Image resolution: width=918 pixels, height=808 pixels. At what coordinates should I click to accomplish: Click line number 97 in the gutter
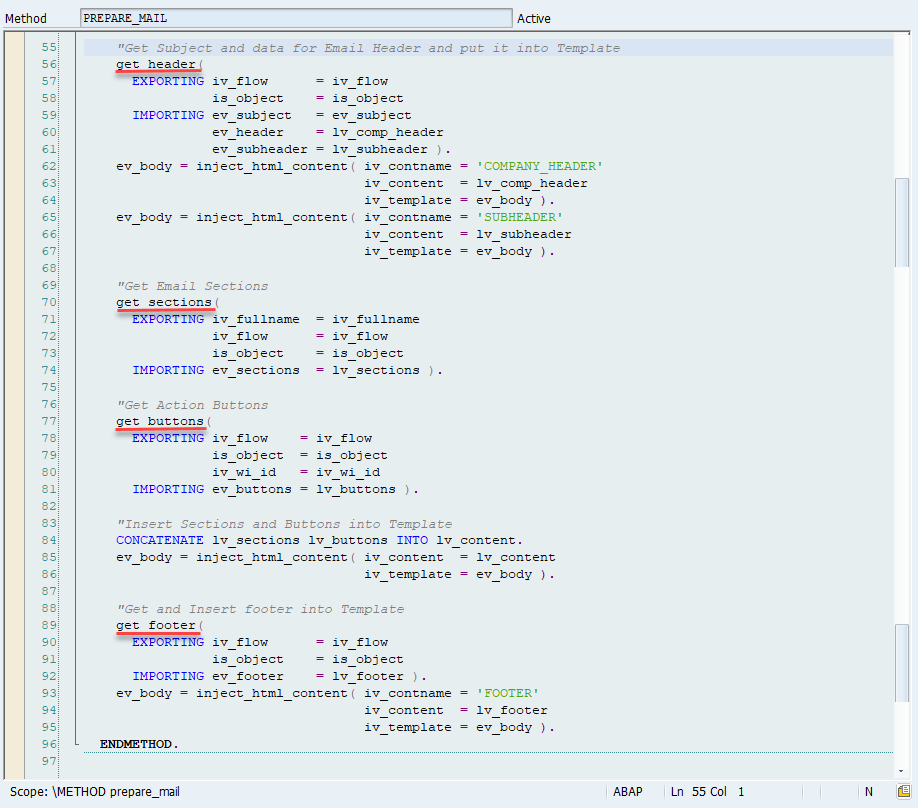pyautogui.click(x=49, y=761)
